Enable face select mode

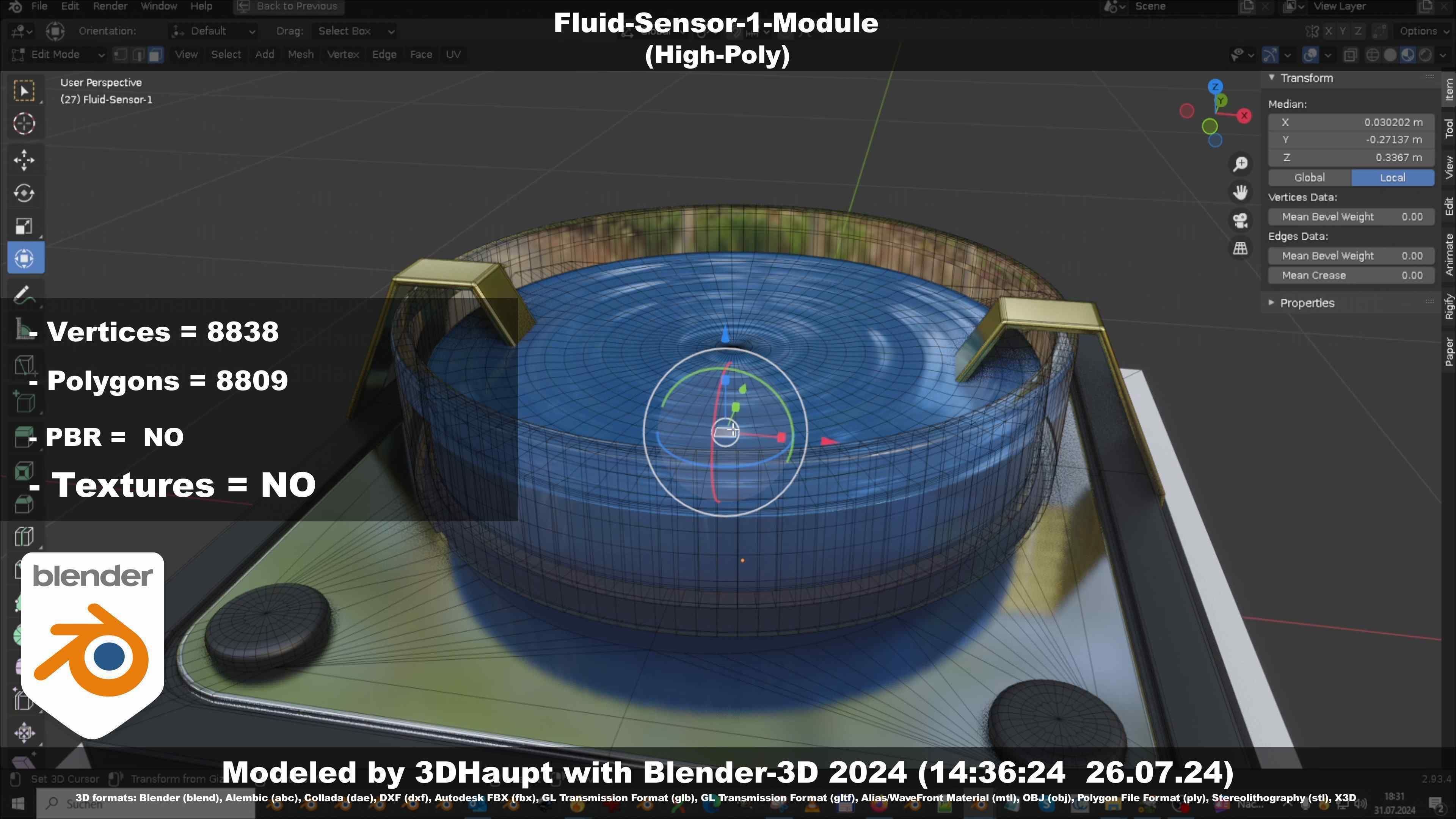coord(155,55)
